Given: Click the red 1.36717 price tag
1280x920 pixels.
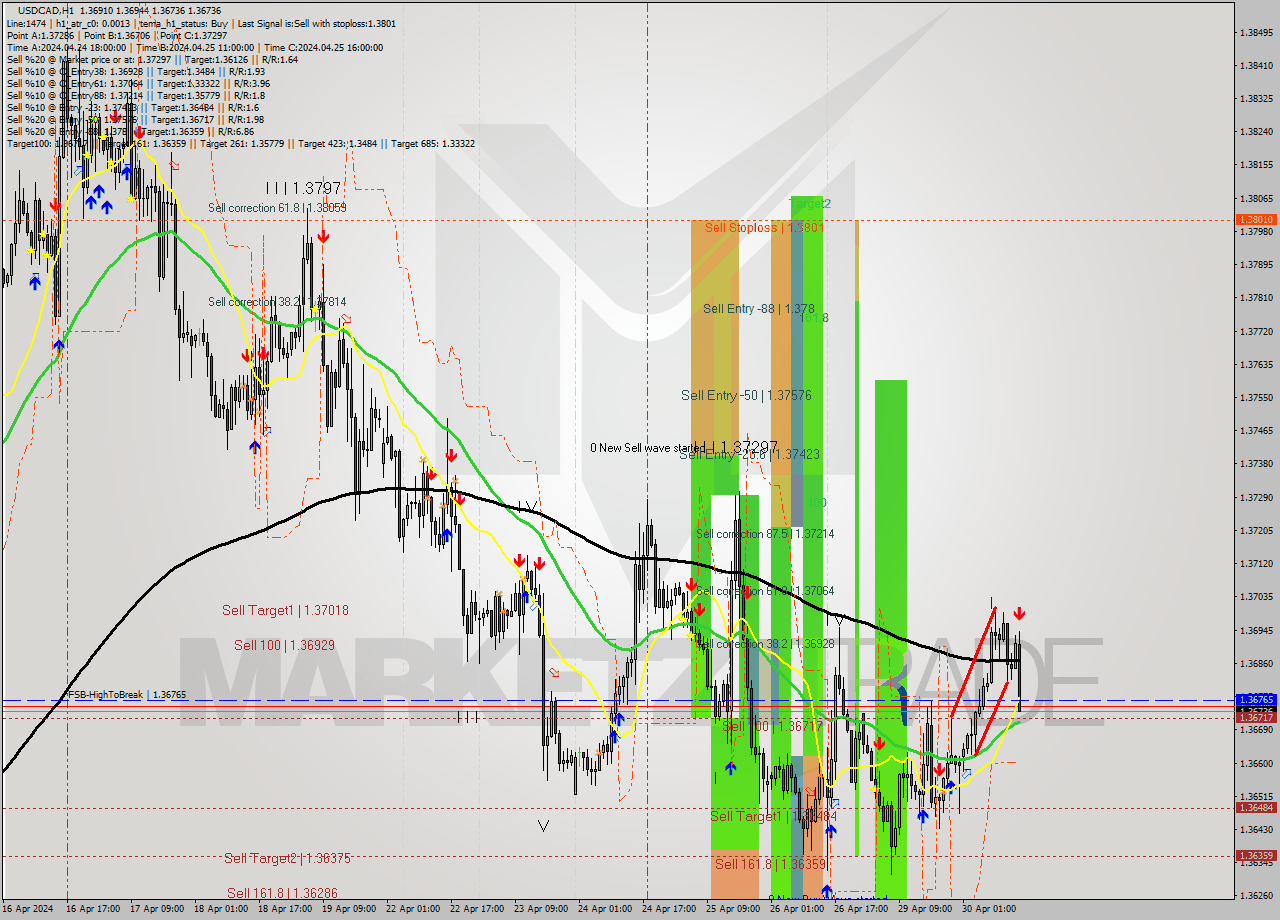Looking at the screenshot, I should tap(1256, 717).
